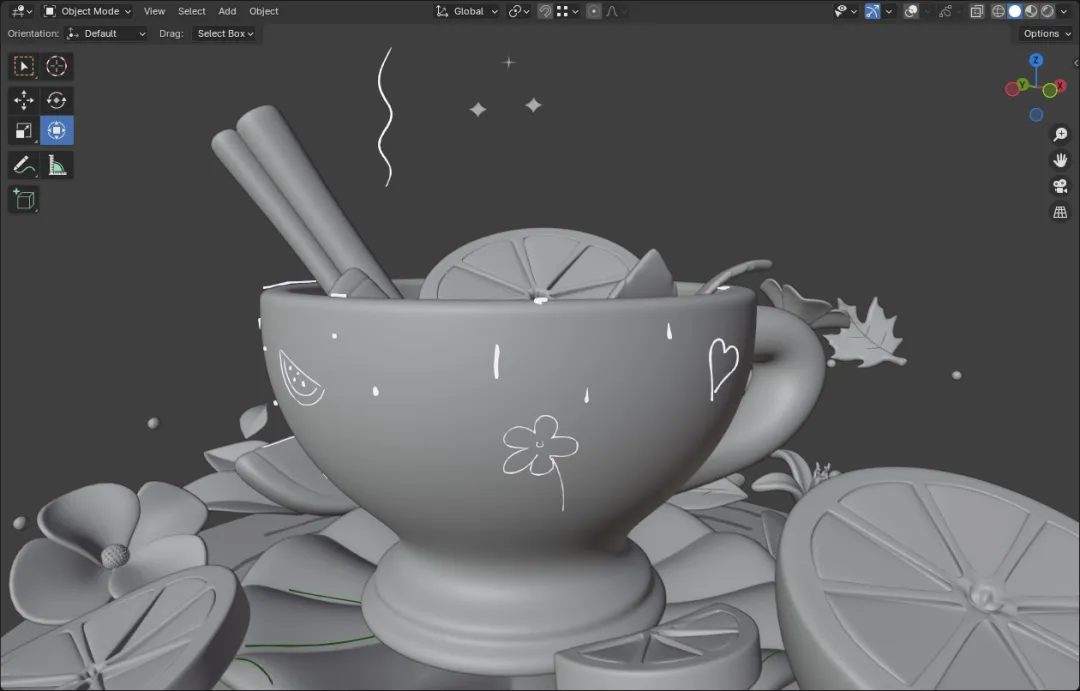Viewport: 1080px width, 691px height.
Task: Open Orientation Default dropdown
Action: 106,33
